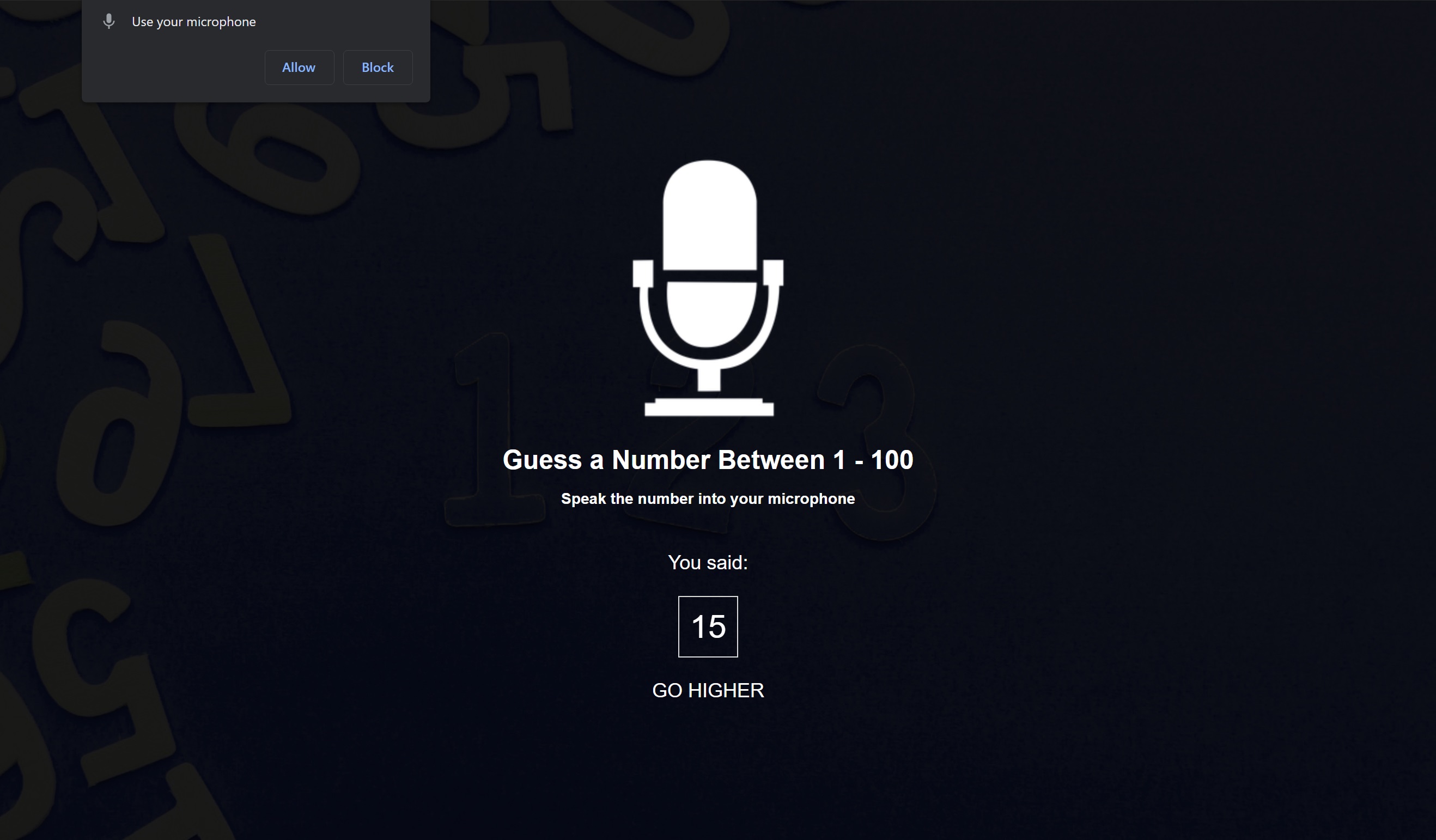Click 'Speak the number into your microphone' text
Viewport: 1436px width, 840px height.
click(x=708, y=498)
